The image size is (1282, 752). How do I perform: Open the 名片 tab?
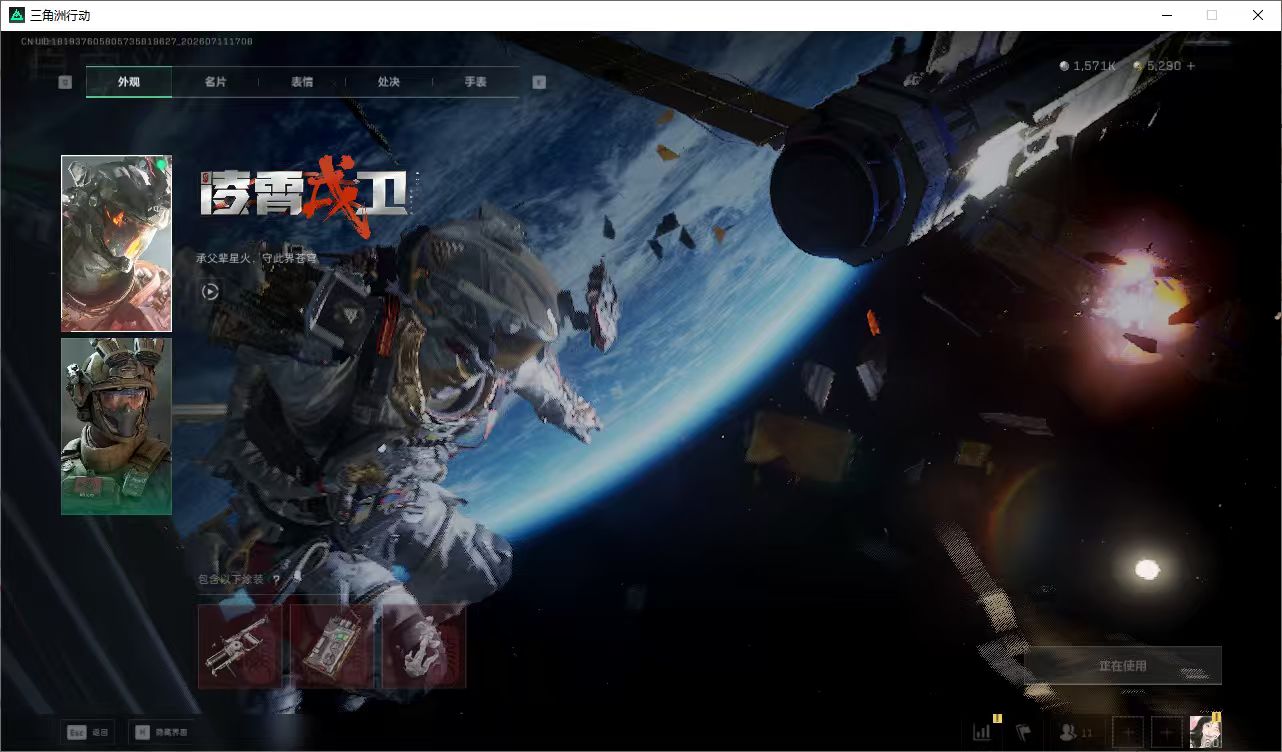pyautogui.click(x=215, y=82)
